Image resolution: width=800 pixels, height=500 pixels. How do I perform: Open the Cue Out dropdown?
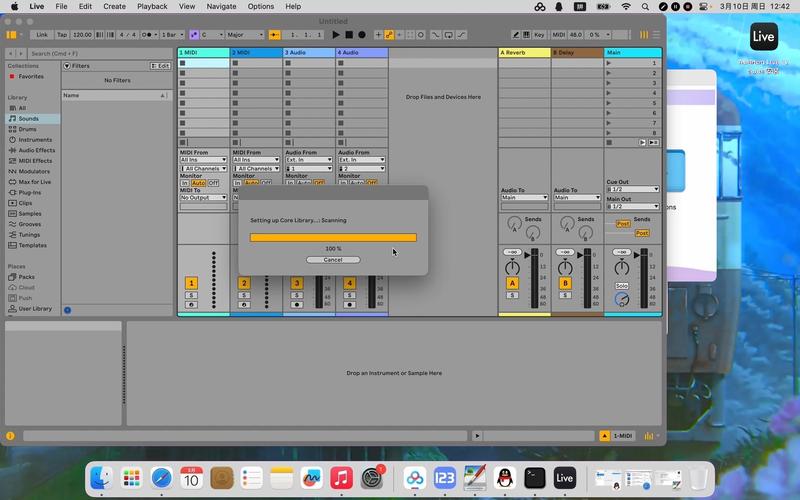pyautogui.click(x=633, y=189)
